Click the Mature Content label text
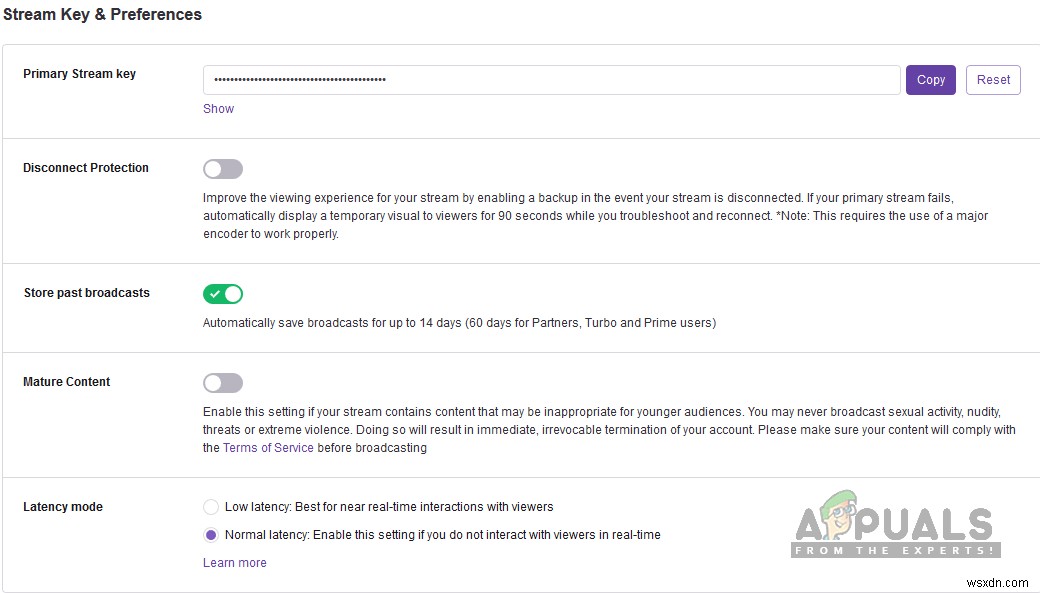The height and width of the screenshot is (593, 1040). pyautogui.click(x=67, y=382)
